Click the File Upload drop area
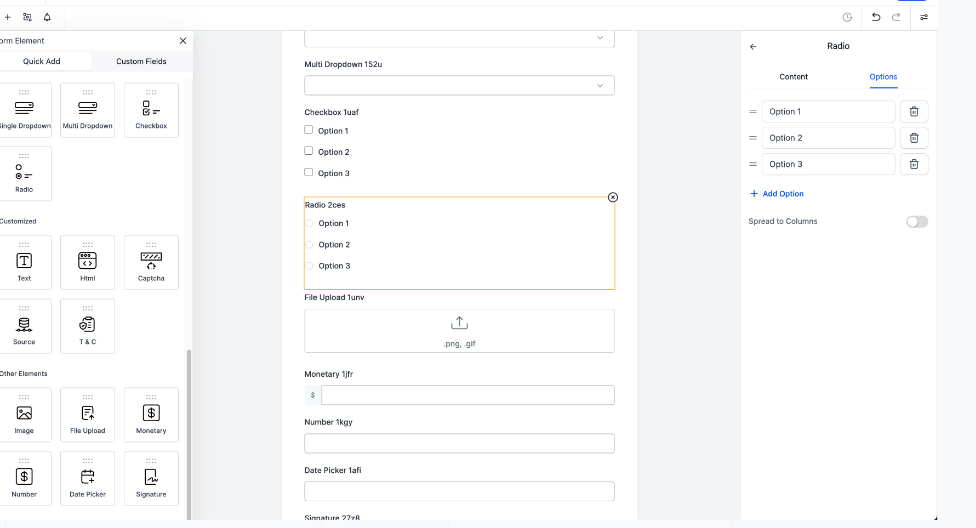 point(459,331)
